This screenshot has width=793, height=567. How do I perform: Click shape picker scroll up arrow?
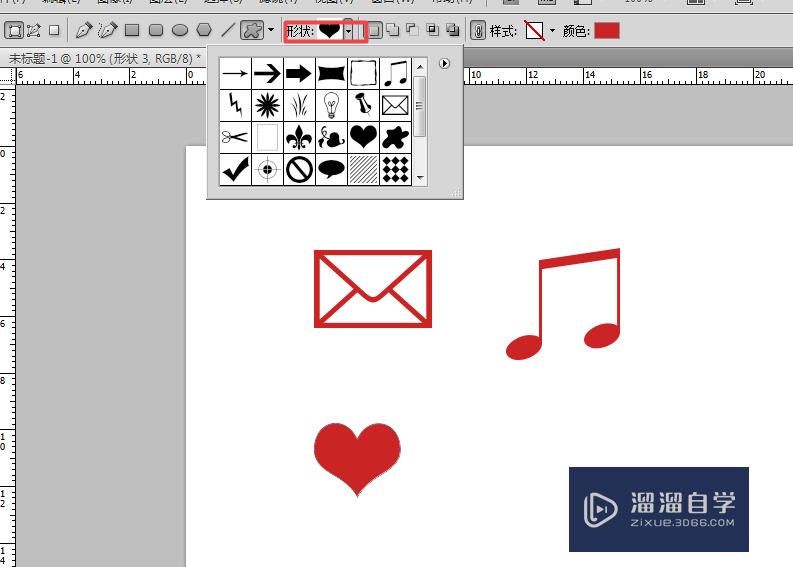tap(420, 67)
